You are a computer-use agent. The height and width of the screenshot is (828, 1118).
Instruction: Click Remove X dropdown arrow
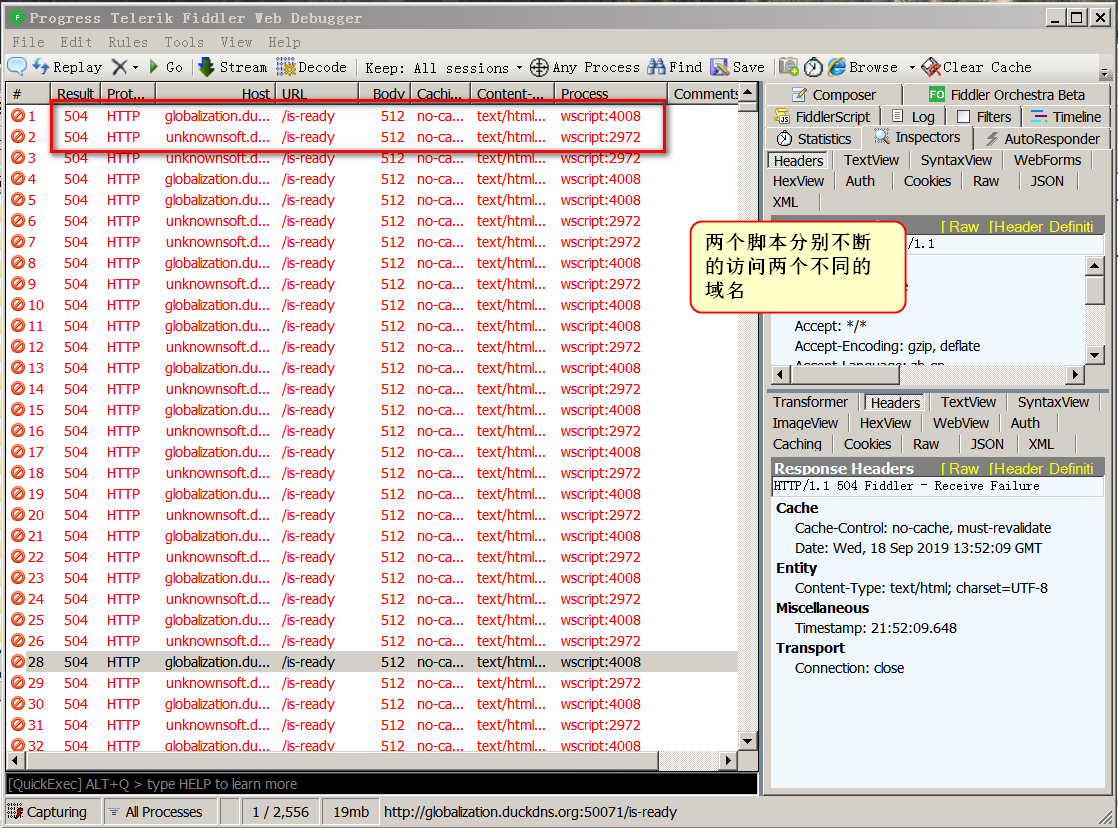[x=135, y=68]
